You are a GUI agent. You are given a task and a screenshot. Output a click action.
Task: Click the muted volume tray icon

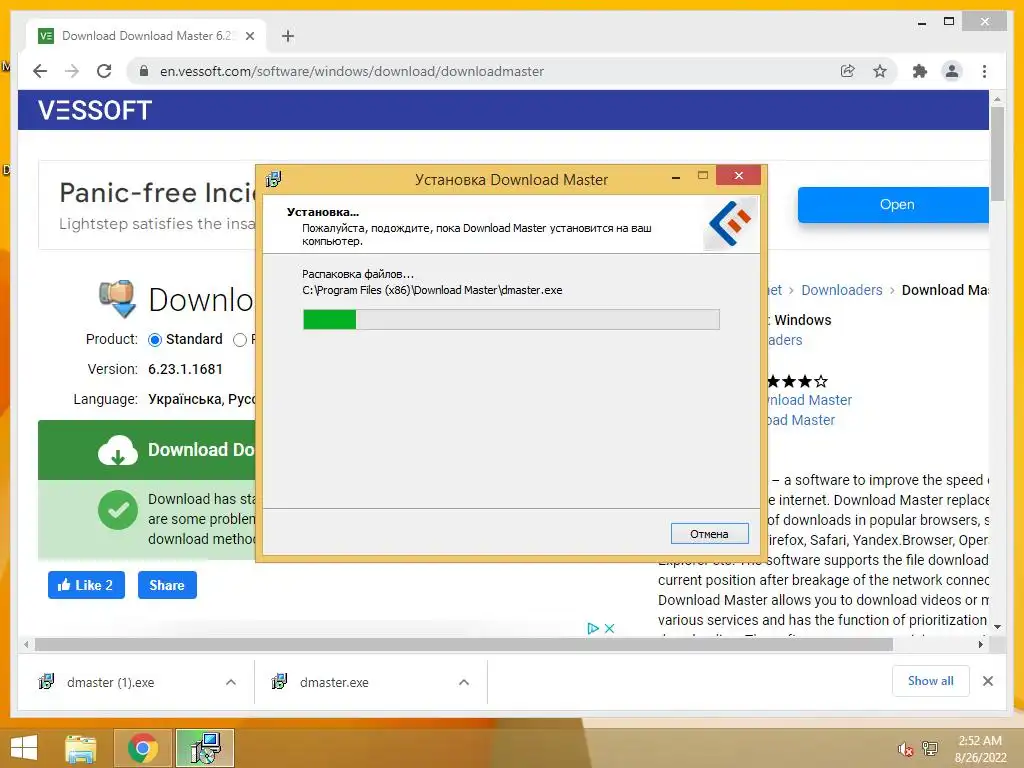click(906, 749)
